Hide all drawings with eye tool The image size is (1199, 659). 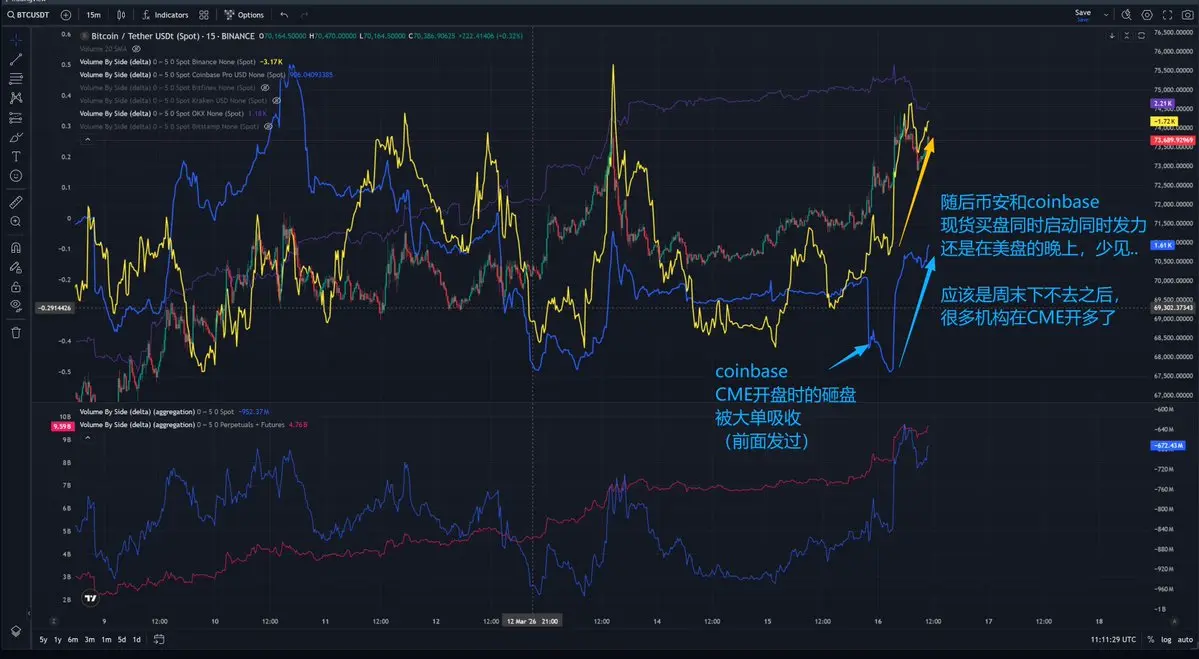coord(16,306)
